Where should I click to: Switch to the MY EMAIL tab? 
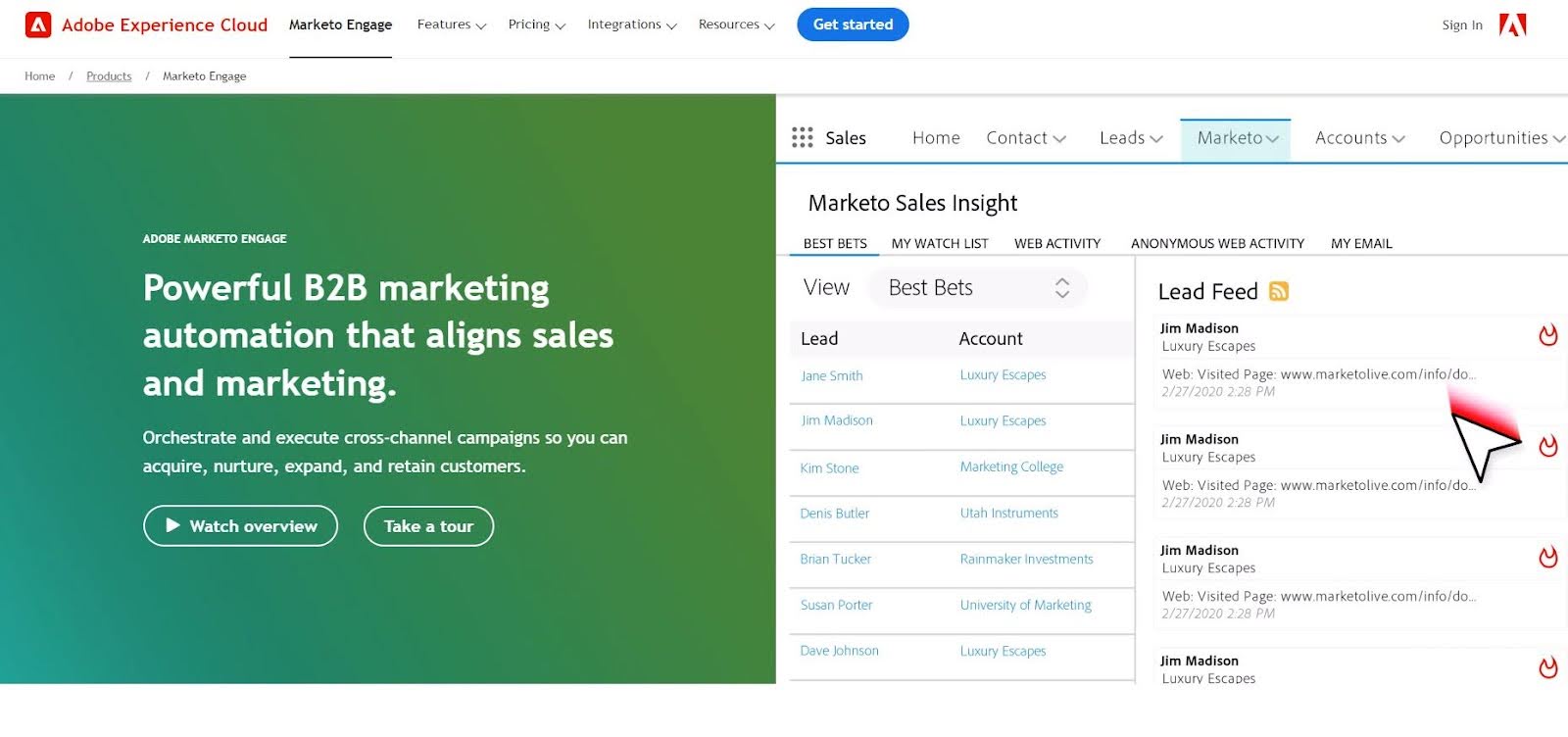(x=1361, y=243)
